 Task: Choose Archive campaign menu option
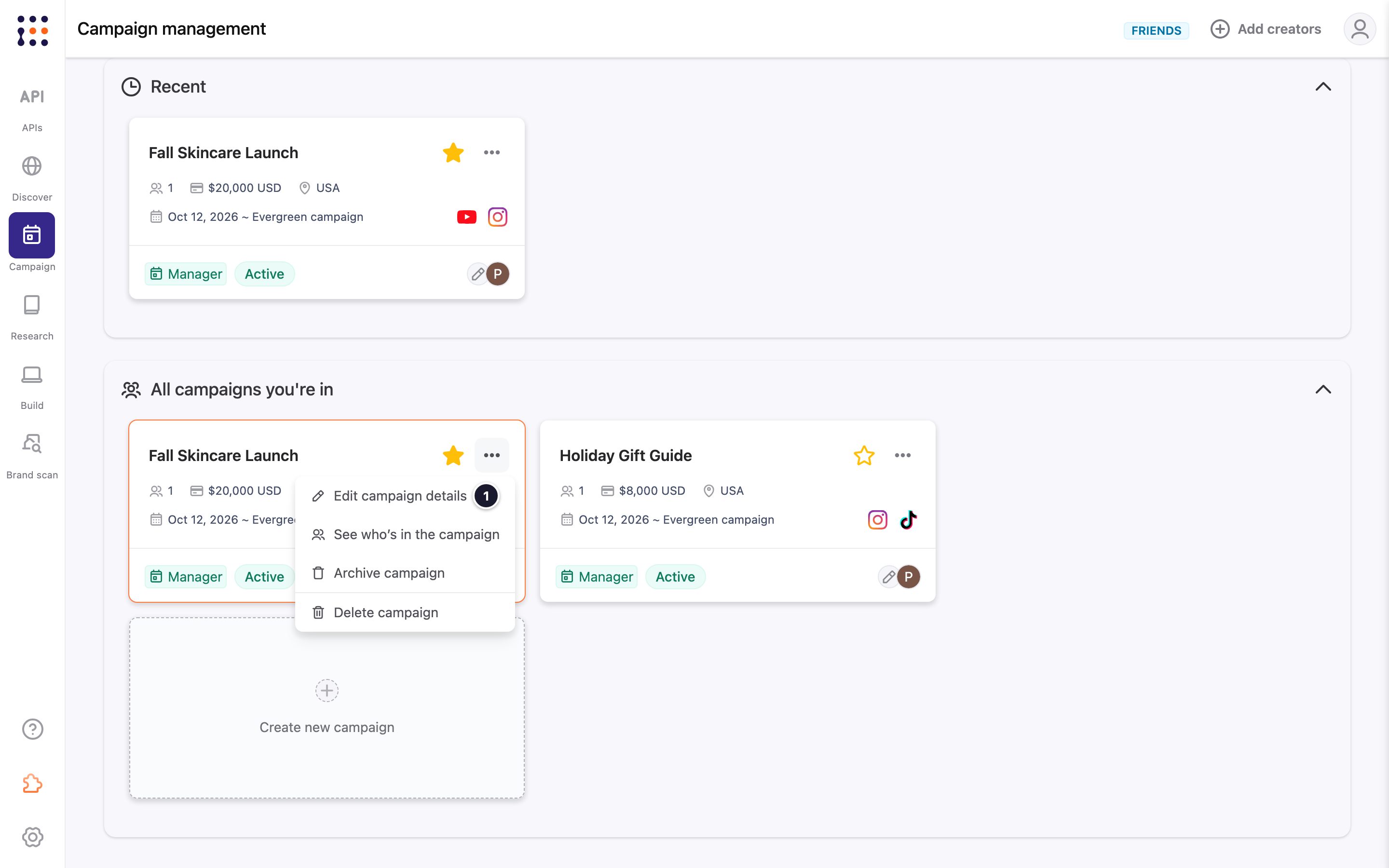point(405,573)
